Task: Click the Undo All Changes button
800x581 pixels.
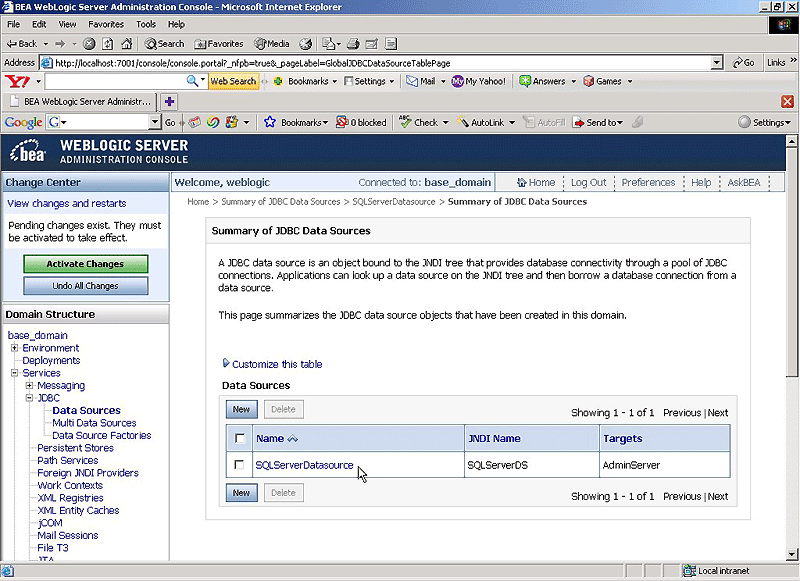Action: (x=86, y=286)
